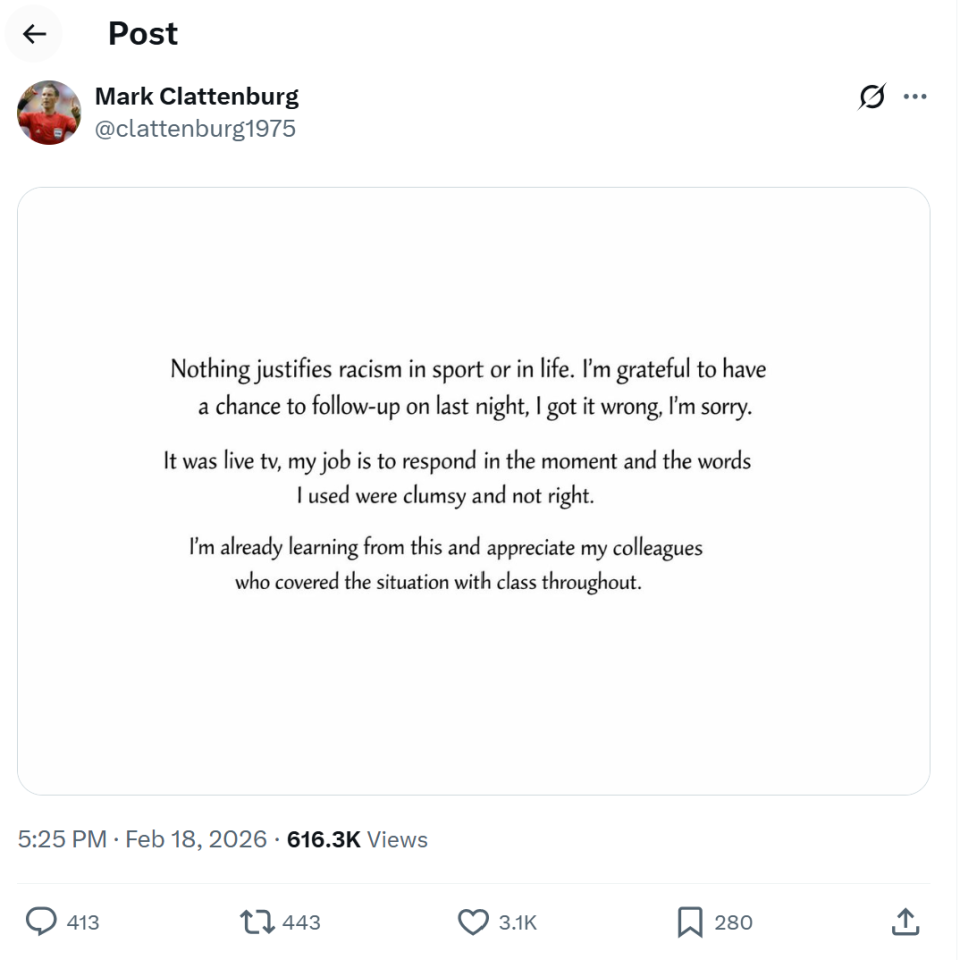Viewport: 960px width, 960px height.
Task: Open the three-dot More options menu
Action: point(915,97)
